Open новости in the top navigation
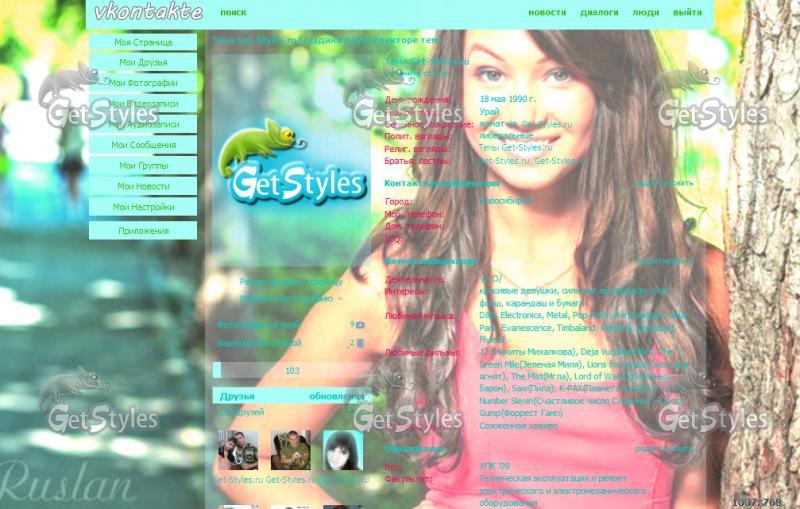The image size is (800, 509). tap(547, 13)
